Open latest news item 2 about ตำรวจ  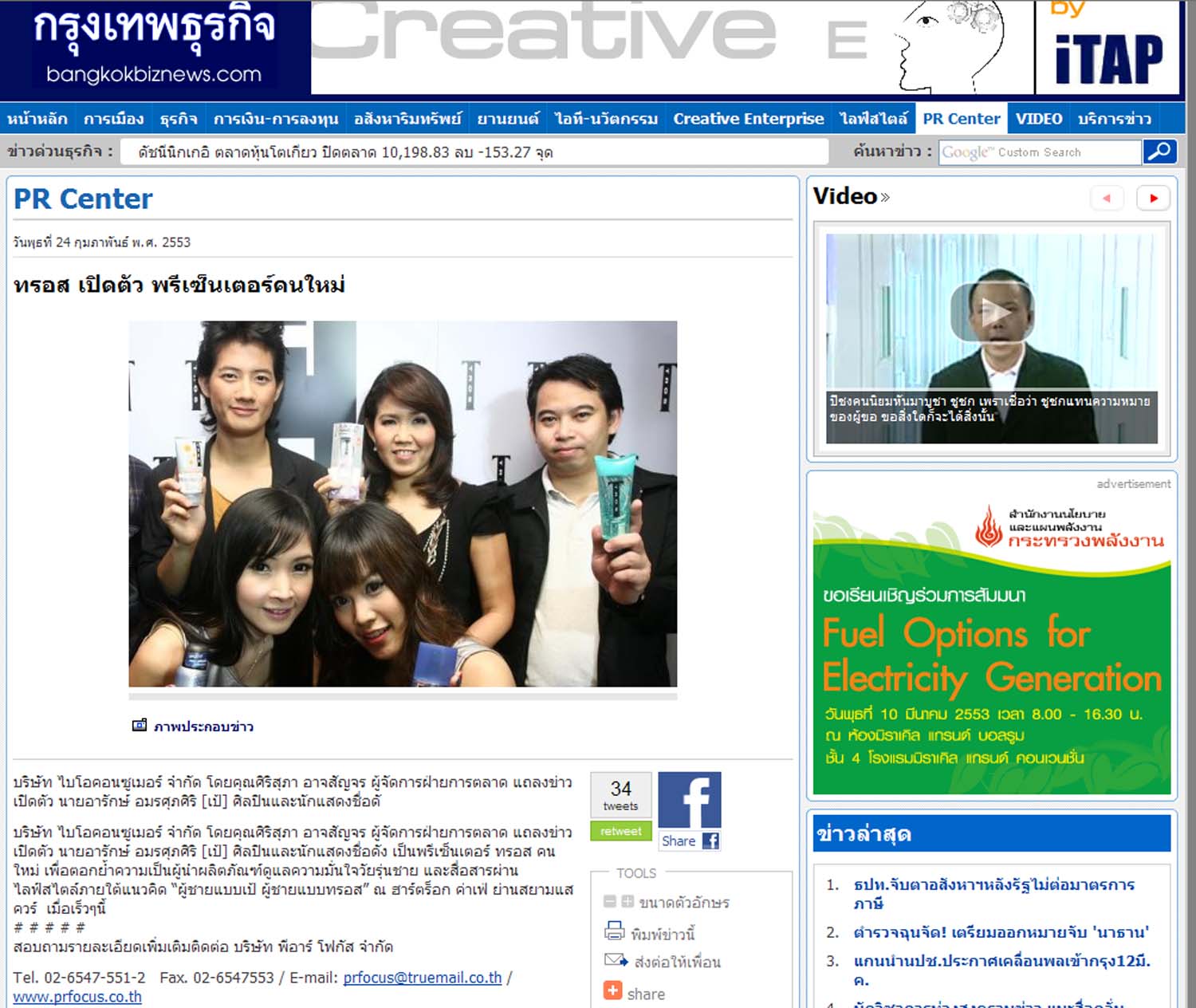(1001, 932)
